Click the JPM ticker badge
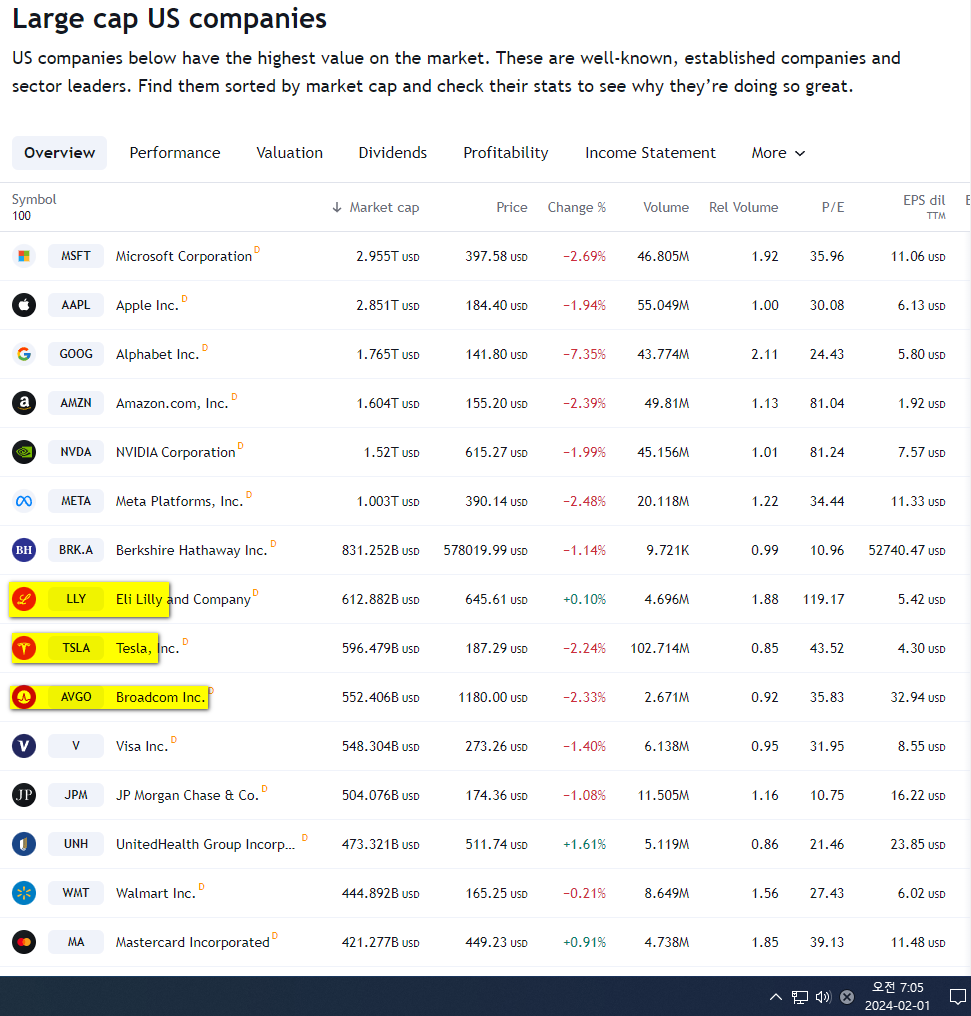Viewport: 971px width, 1016px height. [x=76, y=795]
